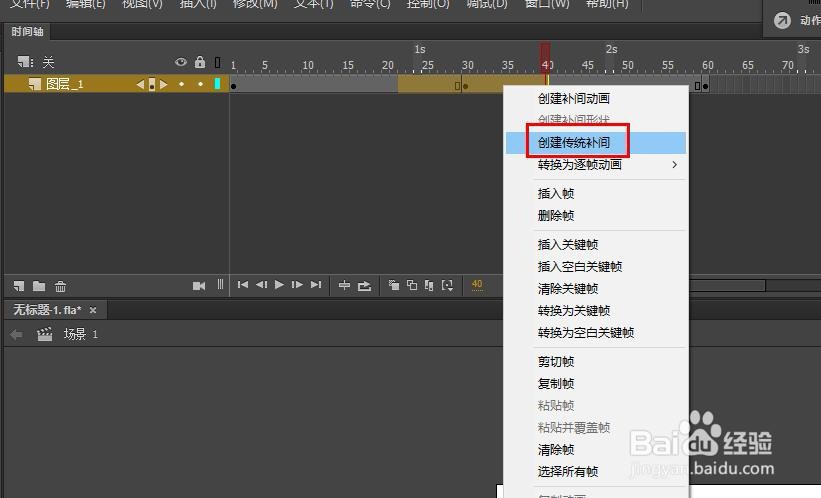The height and width of the screenshot is (498, 821).
Task: Go to the first frame
Action: point(242,284)
